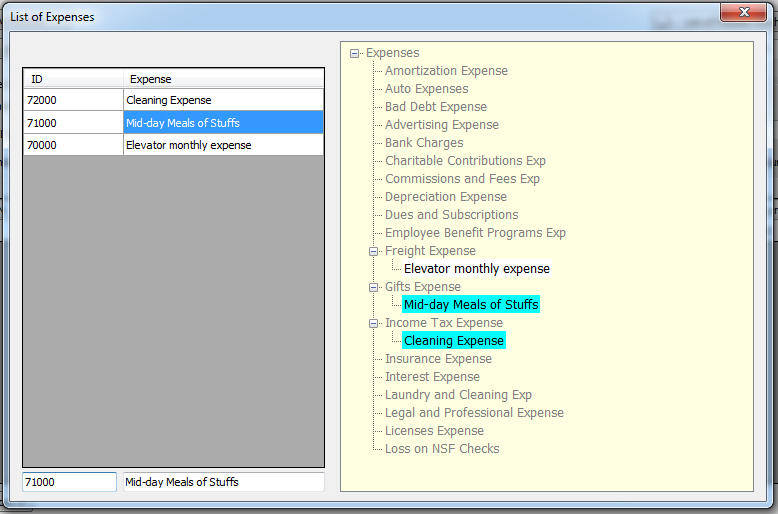Click the Expense column header
778x514 pixels.
pyautogui.click(x=223, y=79)
